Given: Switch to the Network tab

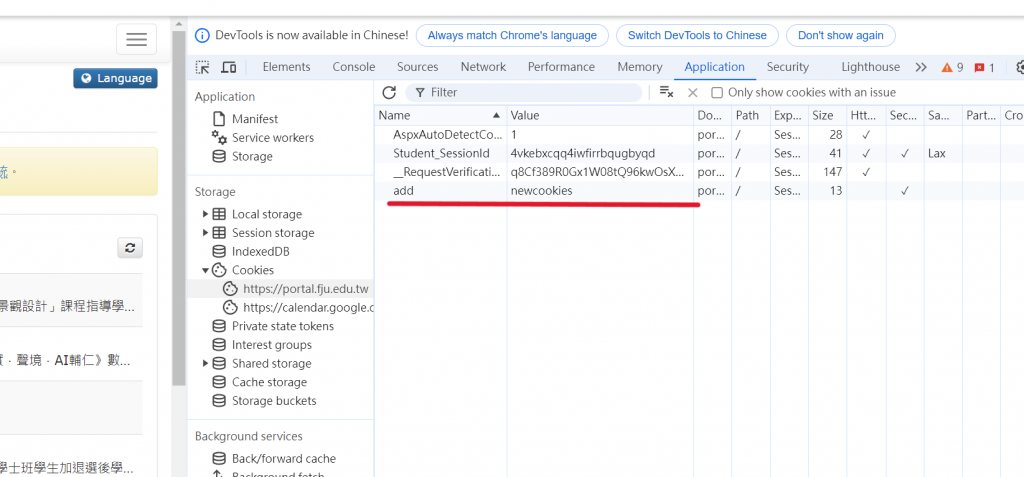Looking at the screenshot, I should pos(483,67).
